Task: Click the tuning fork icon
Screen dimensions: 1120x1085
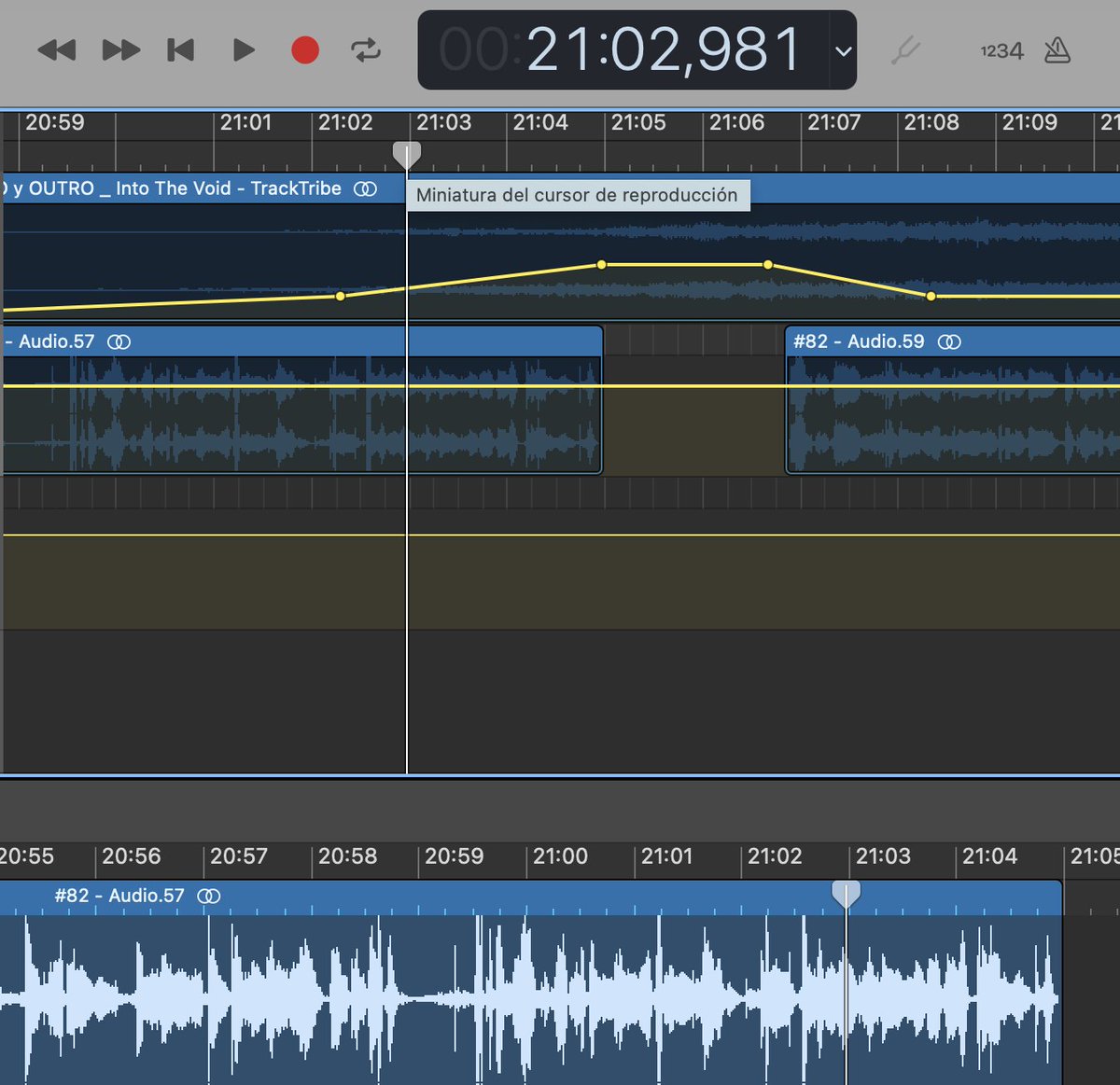Action: (x=905, y=51)
